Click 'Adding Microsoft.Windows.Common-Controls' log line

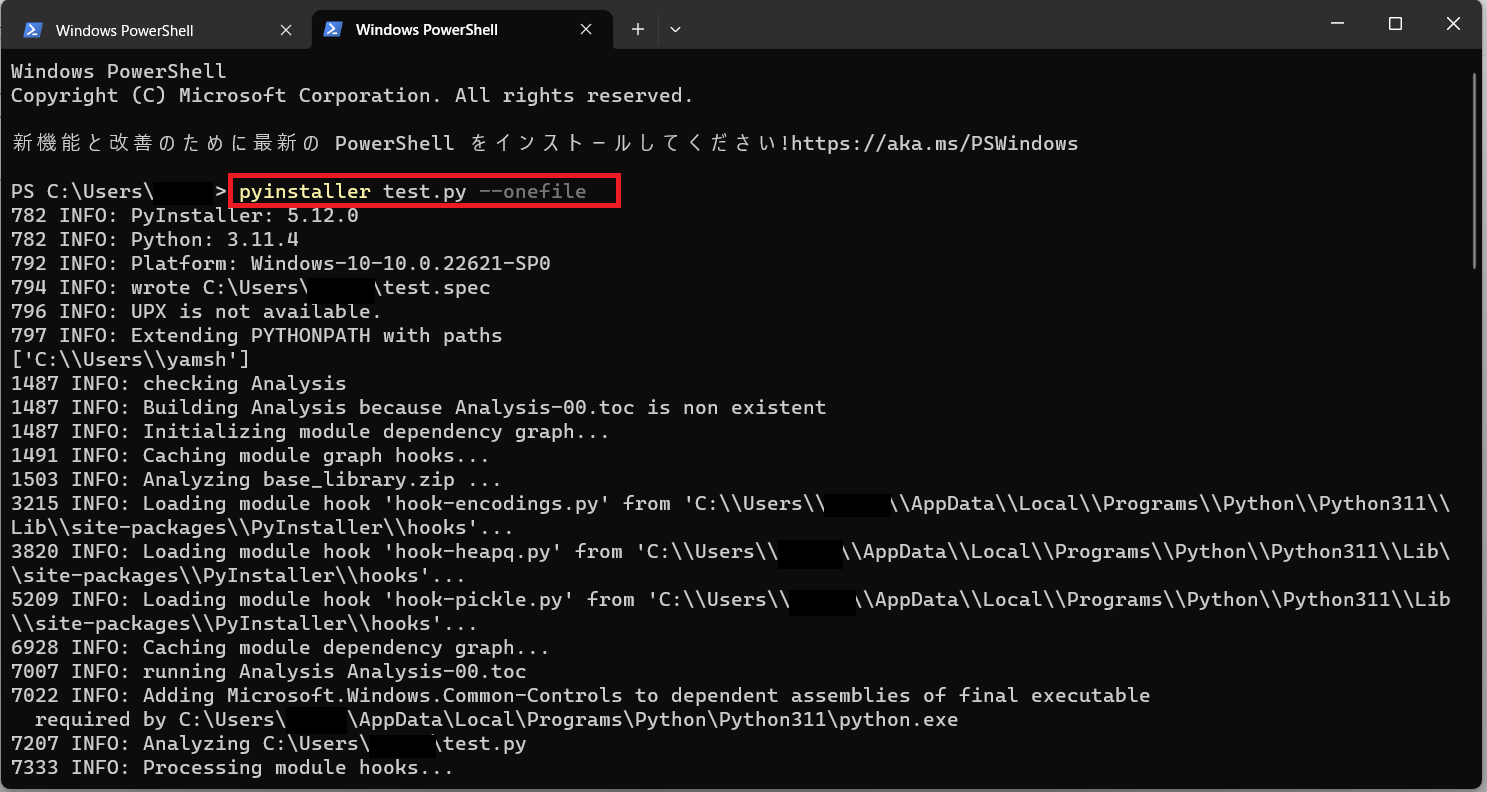tap(581, 696)
